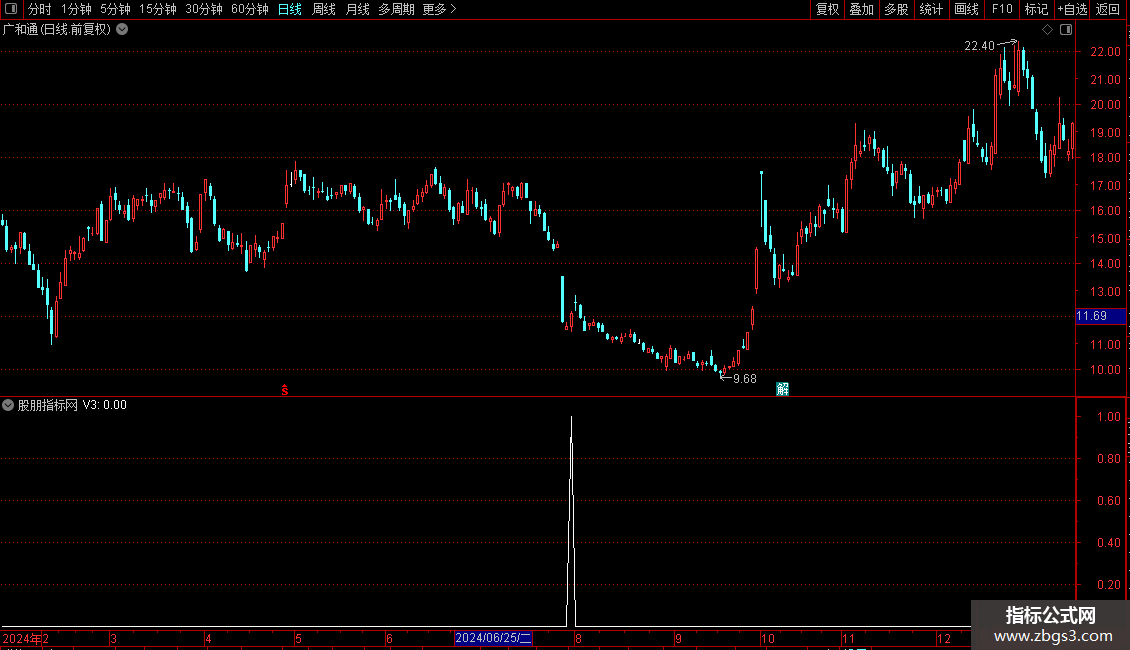Select the 1分钟 period
The width and height of the screenshot is (1130, 650).
76,9
